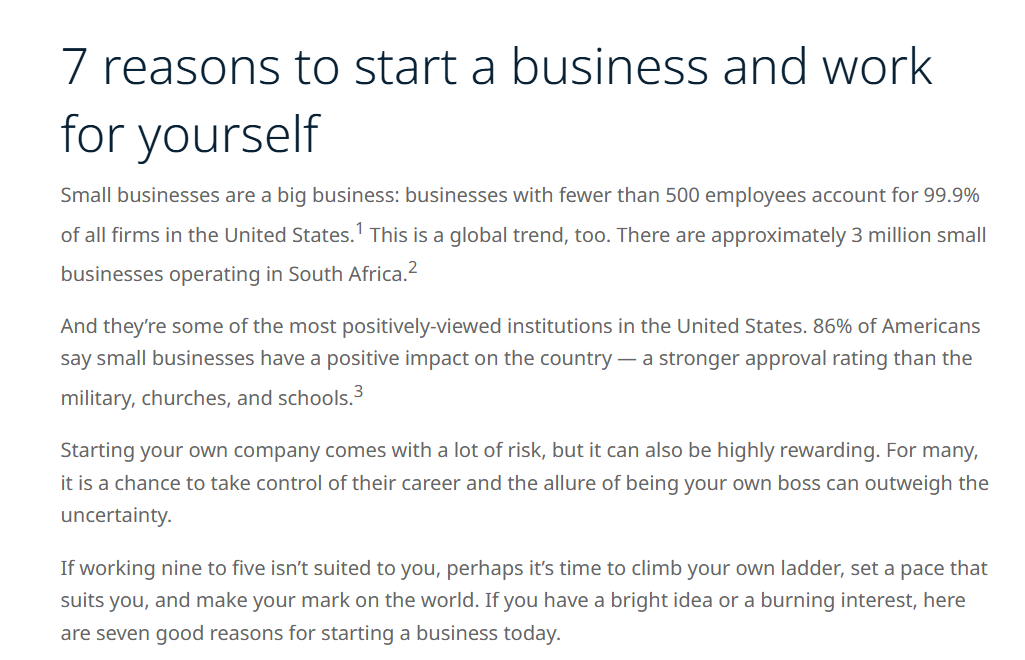This screenshot has width=1025, height=660.
Task: Click the '3 million small' text
Action: pyautogui.click(x=918, y=235)
